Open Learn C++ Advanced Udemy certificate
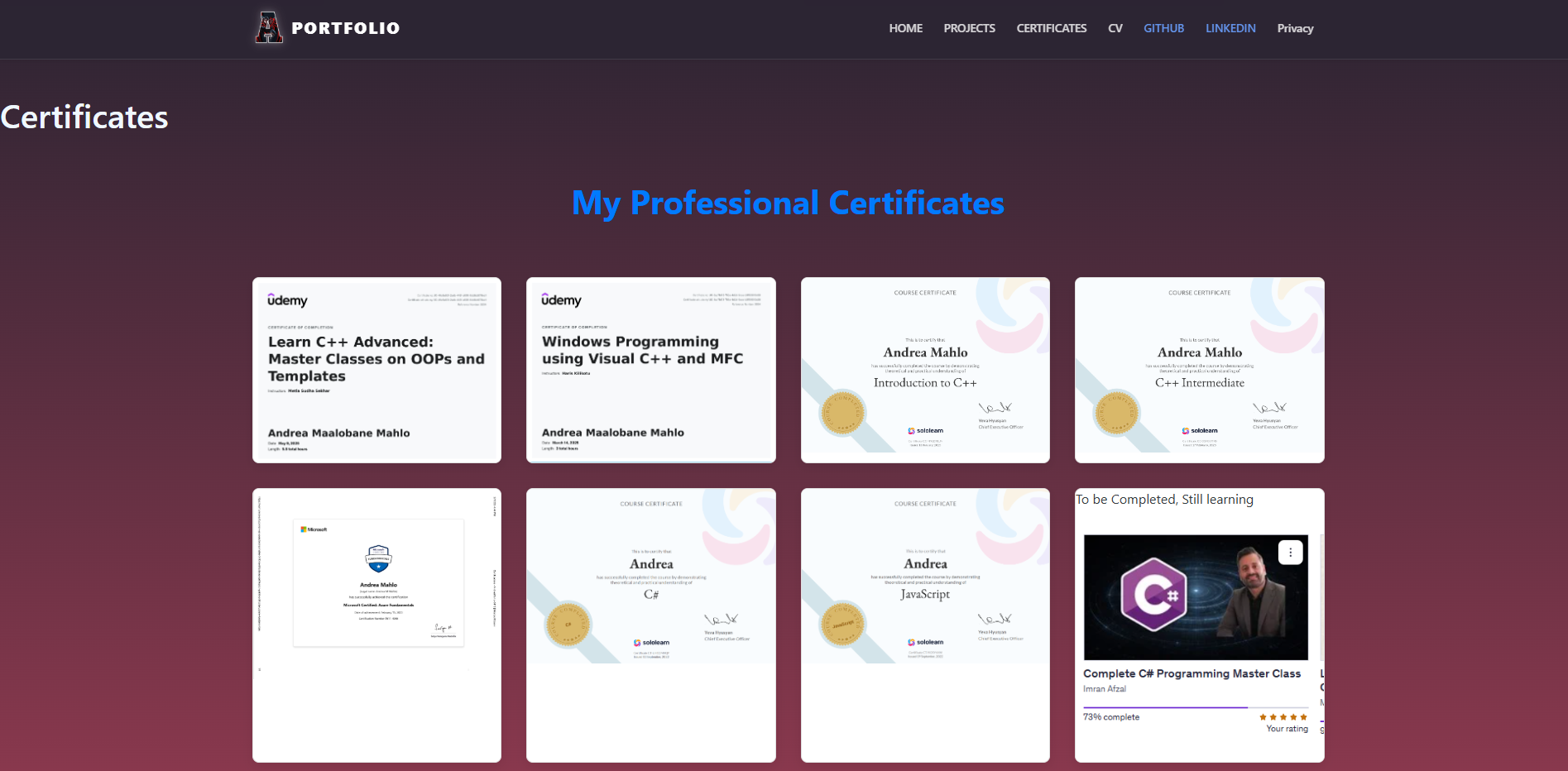 tap(376, 370)
